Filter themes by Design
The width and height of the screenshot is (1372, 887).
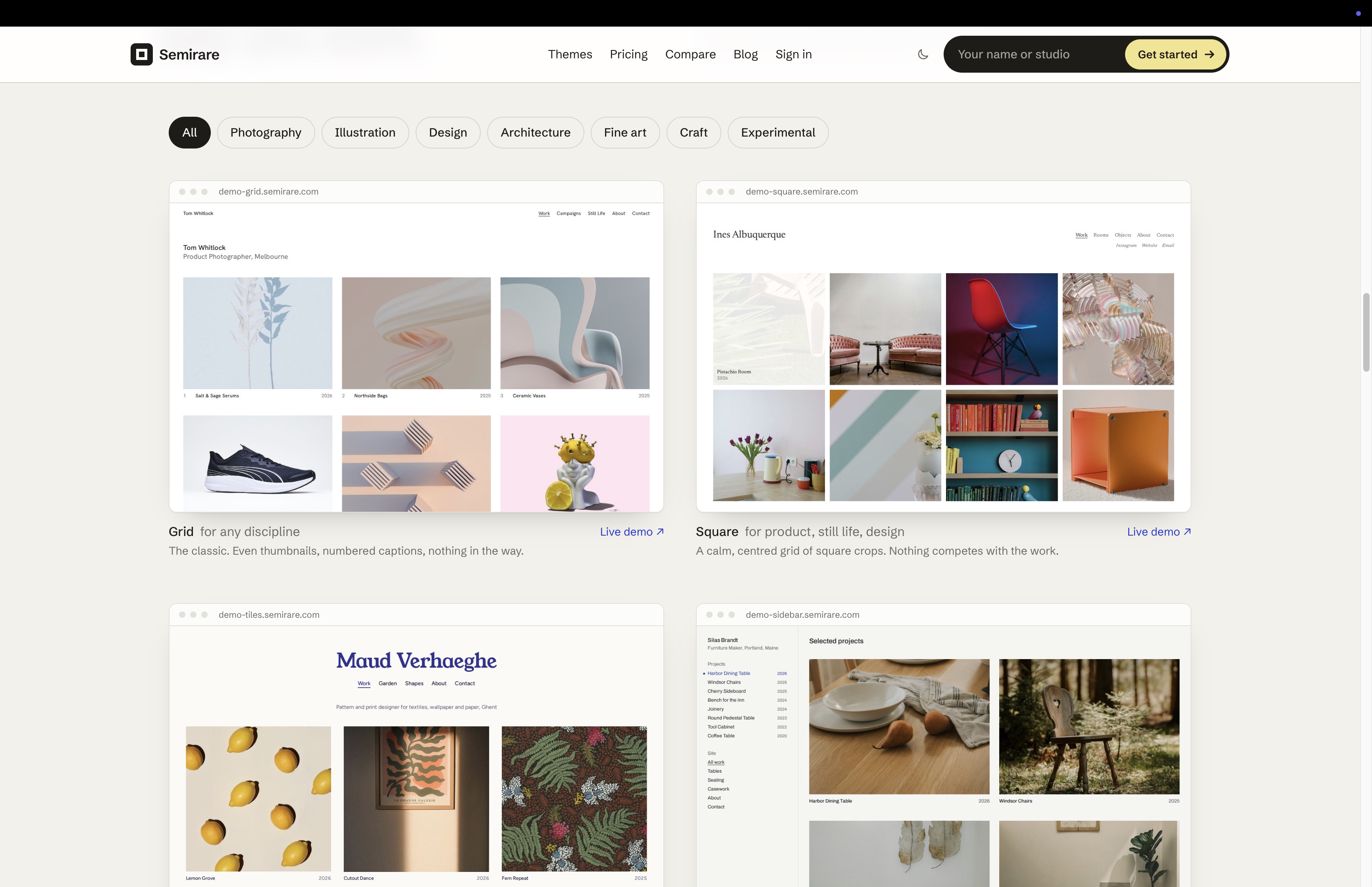click(448, 133)
